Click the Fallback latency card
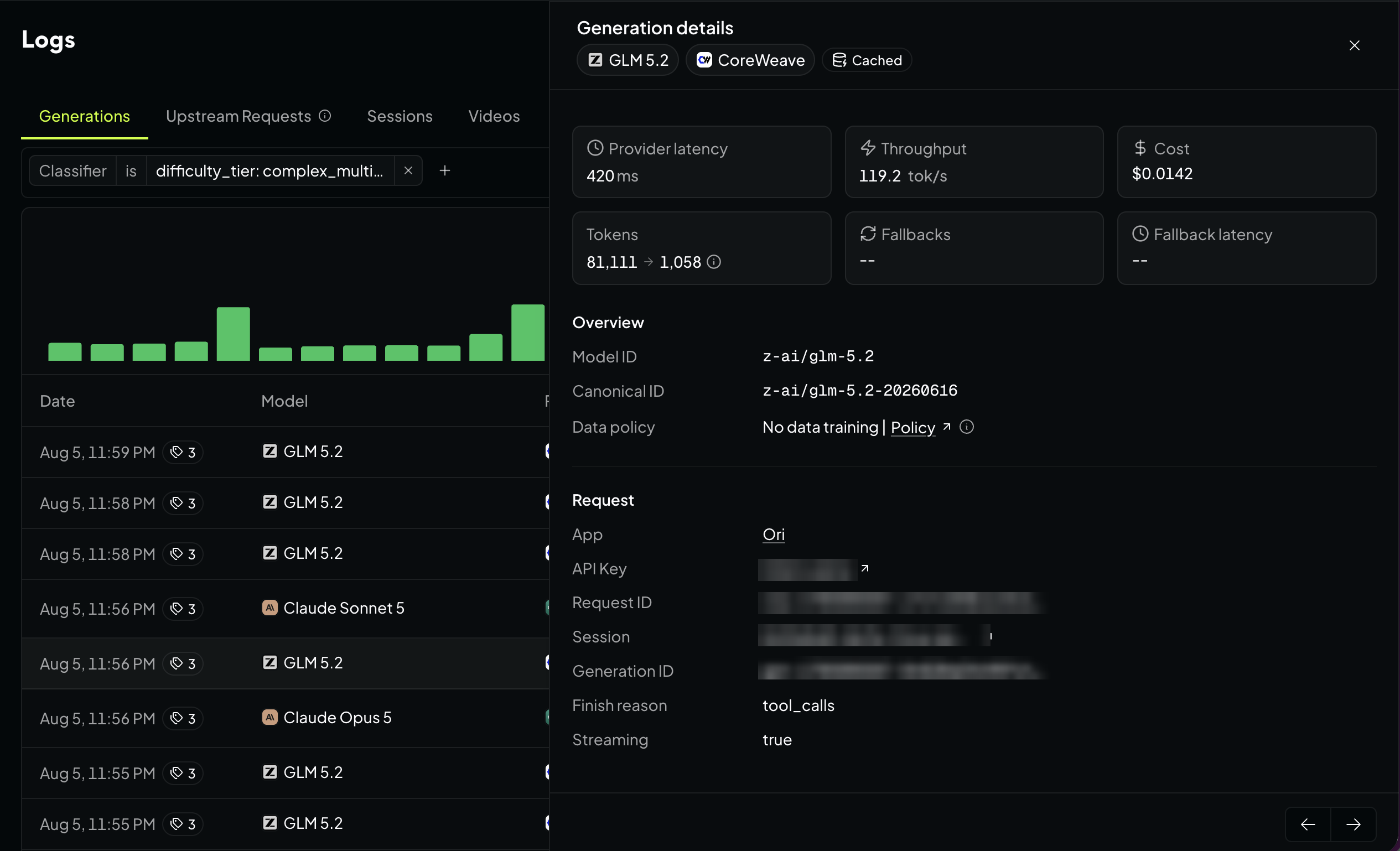The width and height of the screenshot is (1400, 851). tap(1247, 248)
